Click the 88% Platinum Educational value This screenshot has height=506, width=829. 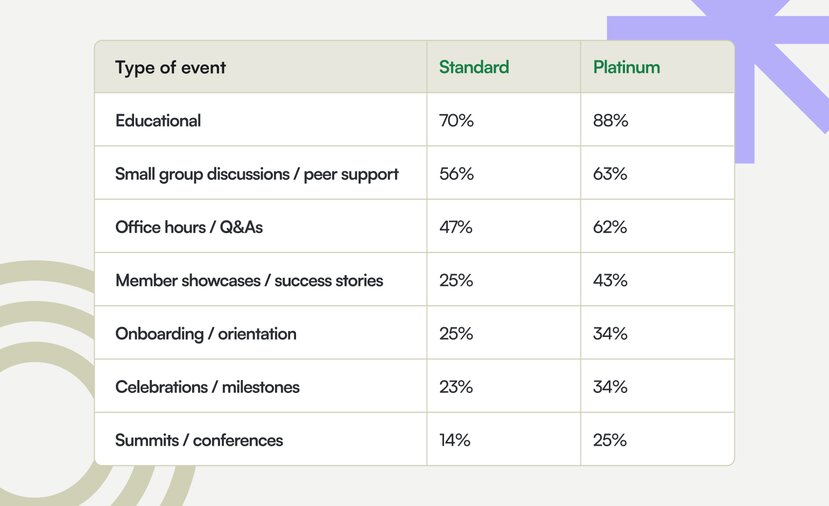tap(610, 121)
